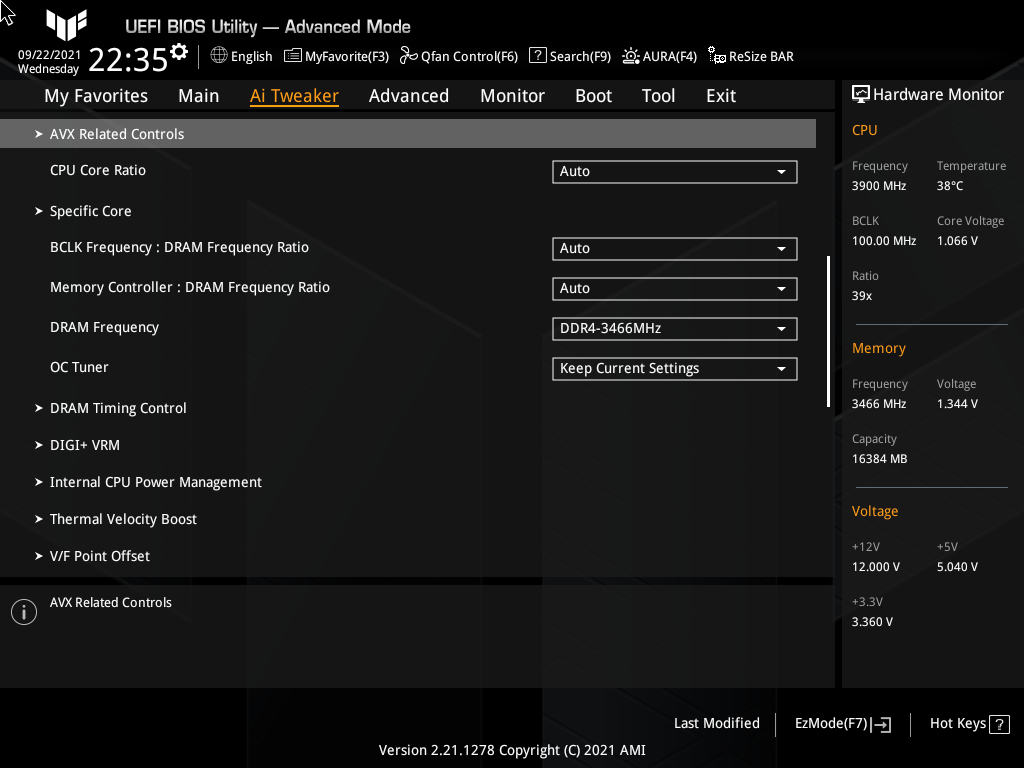Click DRAM Frequency label

[104, 327]
